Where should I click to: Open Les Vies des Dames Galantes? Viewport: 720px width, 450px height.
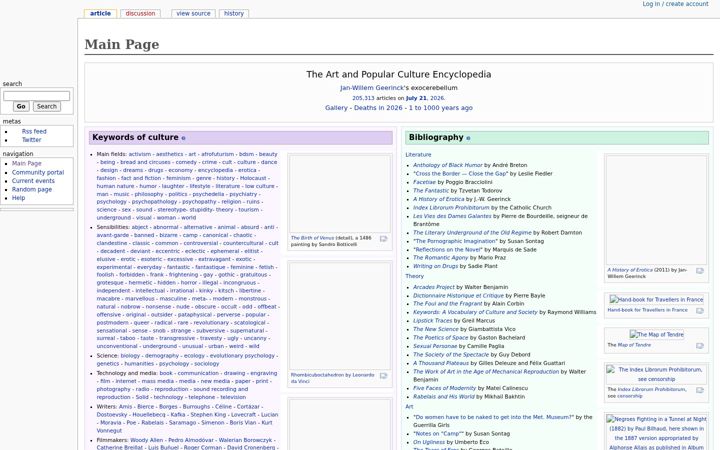(452, 216)
